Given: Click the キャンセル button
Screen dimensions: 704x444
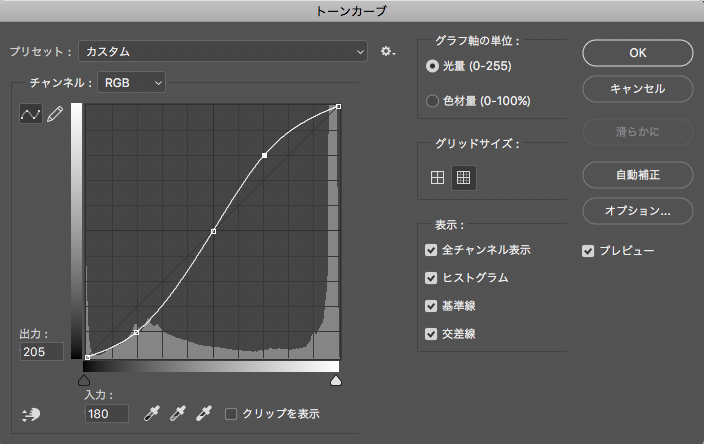Looking at the screenshot, I should pyautogui.click(x=638, y=89).
